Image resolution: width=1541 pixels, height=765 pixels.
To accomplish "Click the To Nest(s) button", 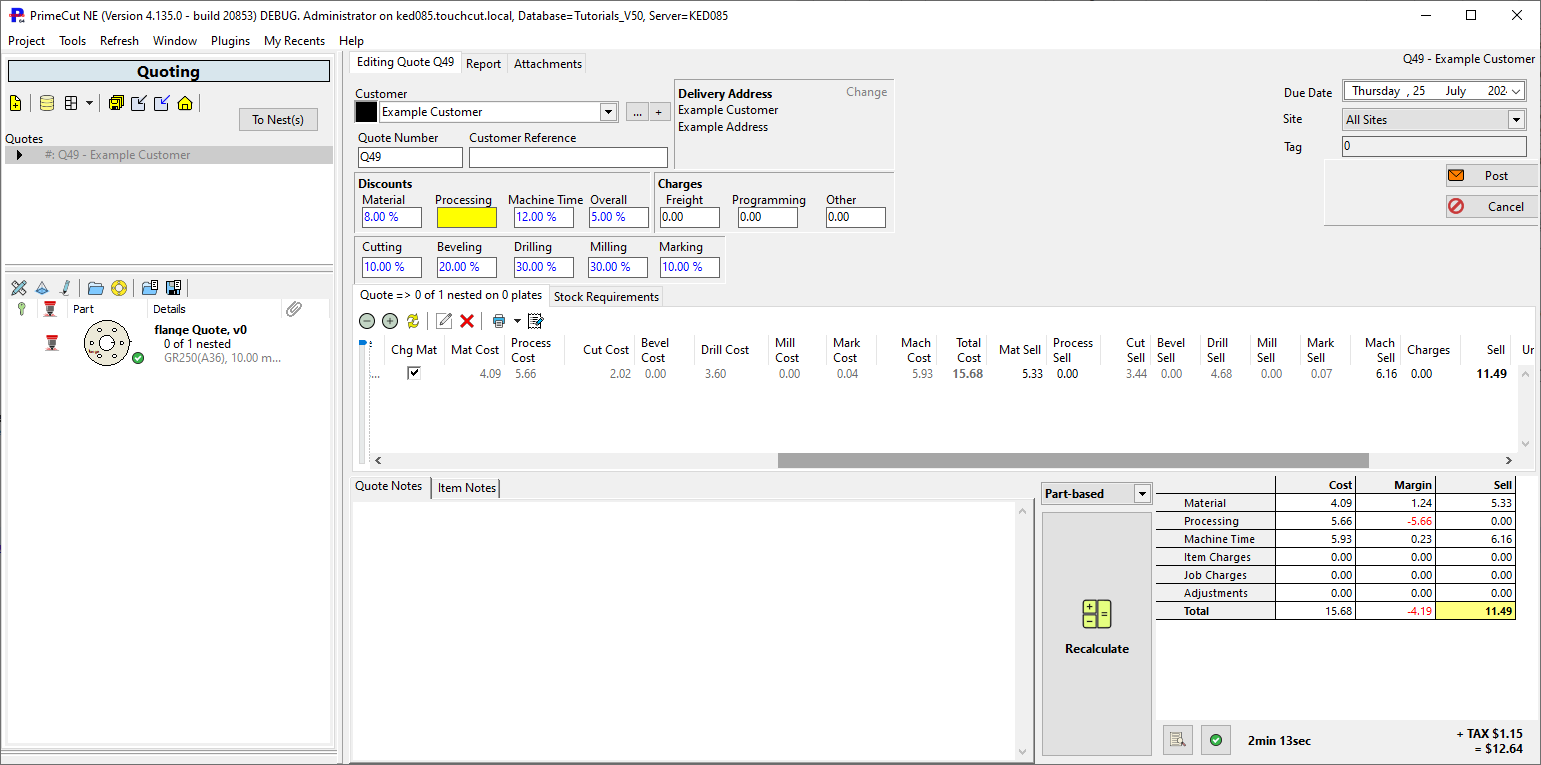I will coord(278,120).
